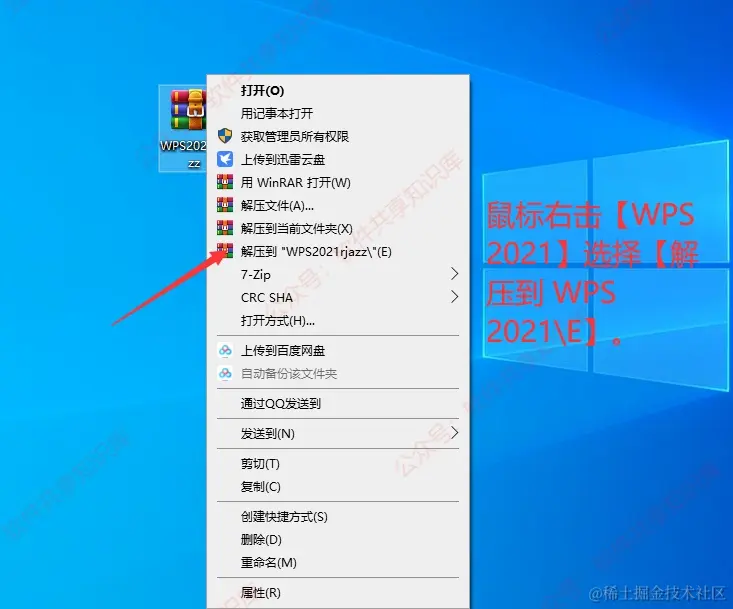The height and width of the screenshot is (609, 733).
Task: Click the WinRAR icon beside 用 WinRAR 打开(W)
Action: [225, 182]
